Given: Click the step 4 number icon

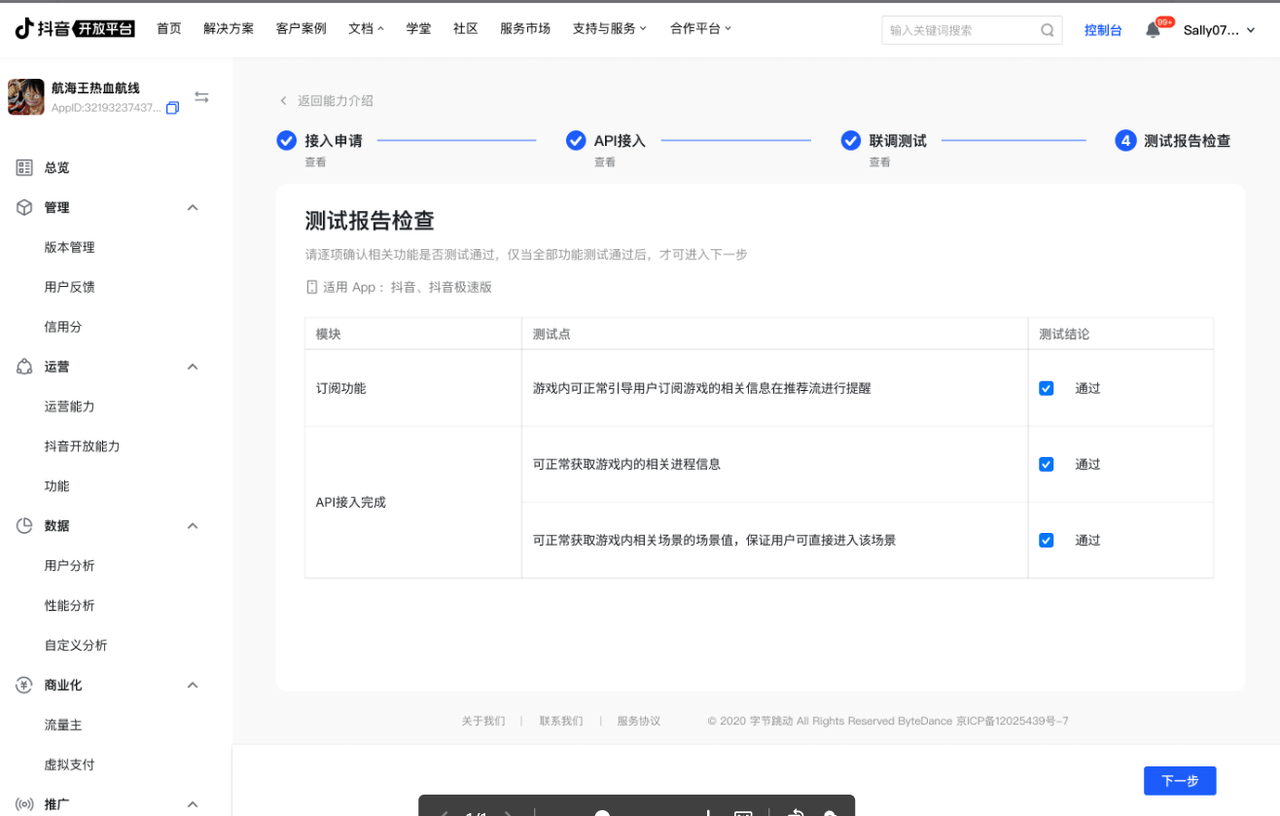Looking at the screenshot, I should pyautogui.click(x=1125, y=140).
